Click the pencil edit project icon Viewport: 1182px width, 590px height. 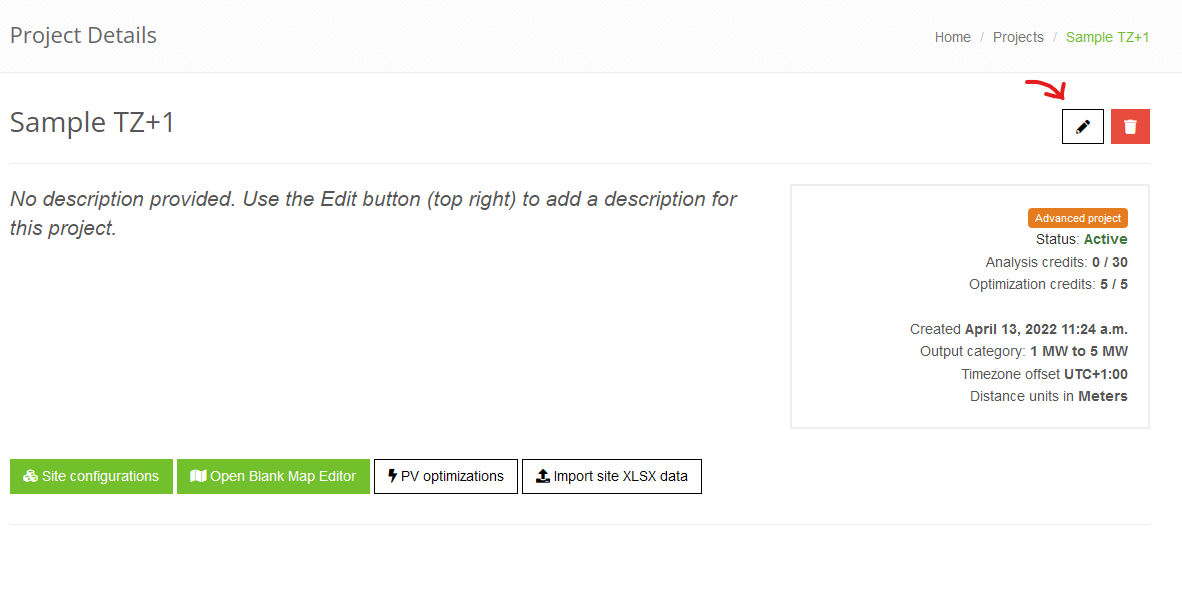coord(1082,127)
